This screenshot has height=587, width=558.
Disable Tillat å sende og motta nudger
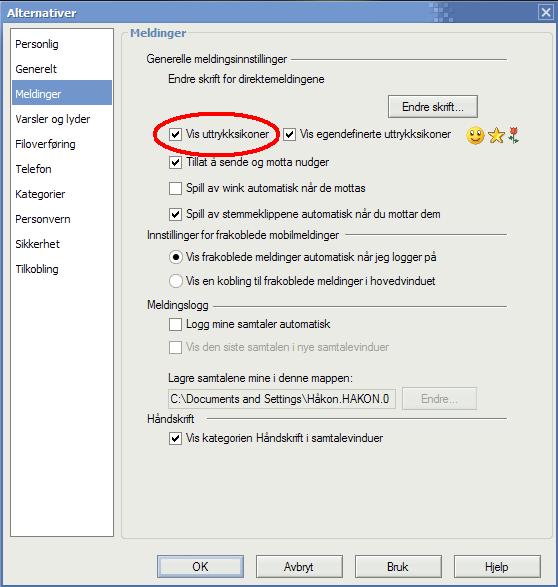click(x=175, y=162)
